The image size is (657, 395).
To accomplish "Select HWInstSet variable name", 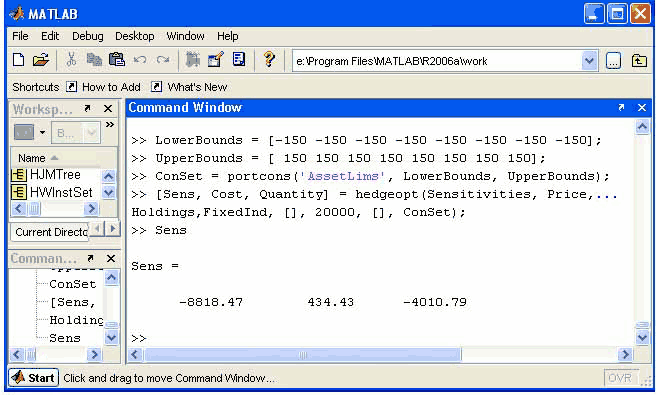I will pos(61,192).
